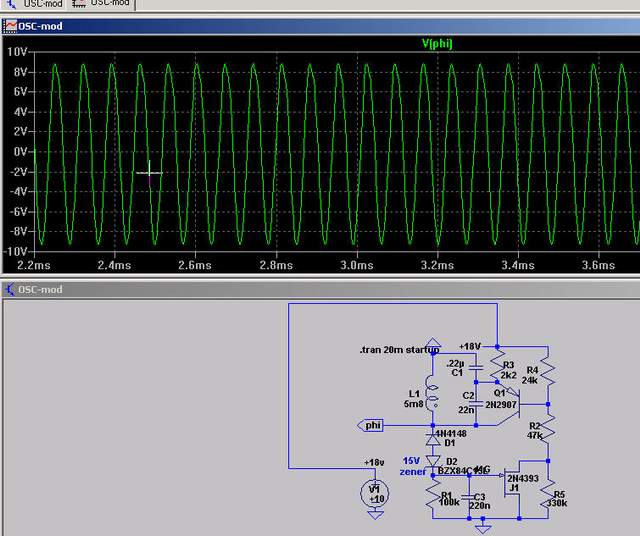Click the schematic window title bar icon
The width and height of the screenshot is (640, 536).
[x=9, y=290]
